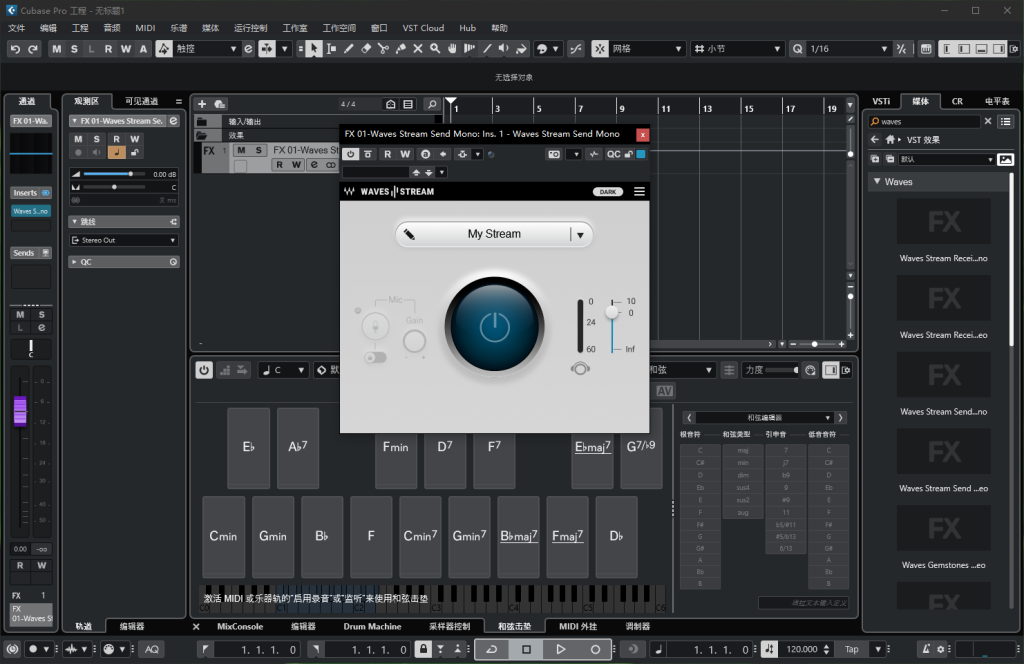Toggle global Solo S button in toolbar

tap(74, 49)
